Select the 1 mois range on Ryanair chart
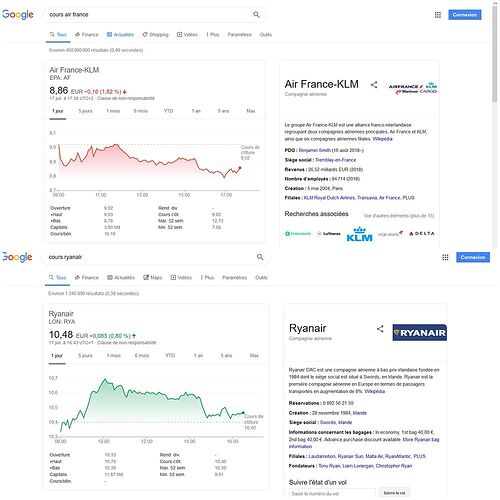The width and height of the screenshot is (500, 500). pyautogui.click(x=114, y=355)
